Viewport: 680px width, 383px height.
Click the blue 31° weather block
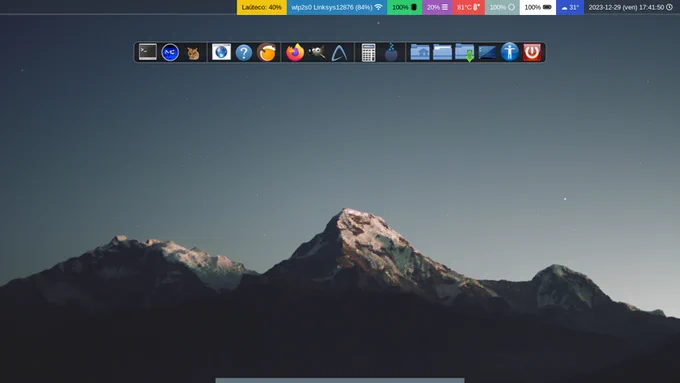point(570,7)
